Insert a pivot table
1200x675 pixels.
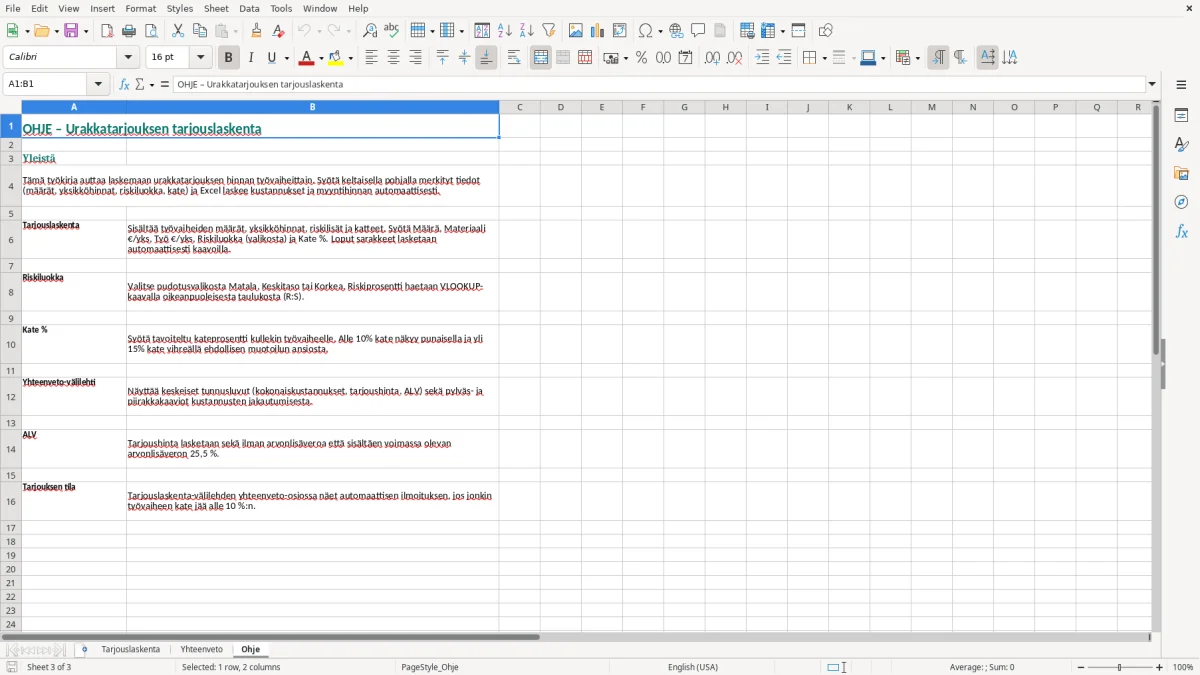click(x=620, y=31)
